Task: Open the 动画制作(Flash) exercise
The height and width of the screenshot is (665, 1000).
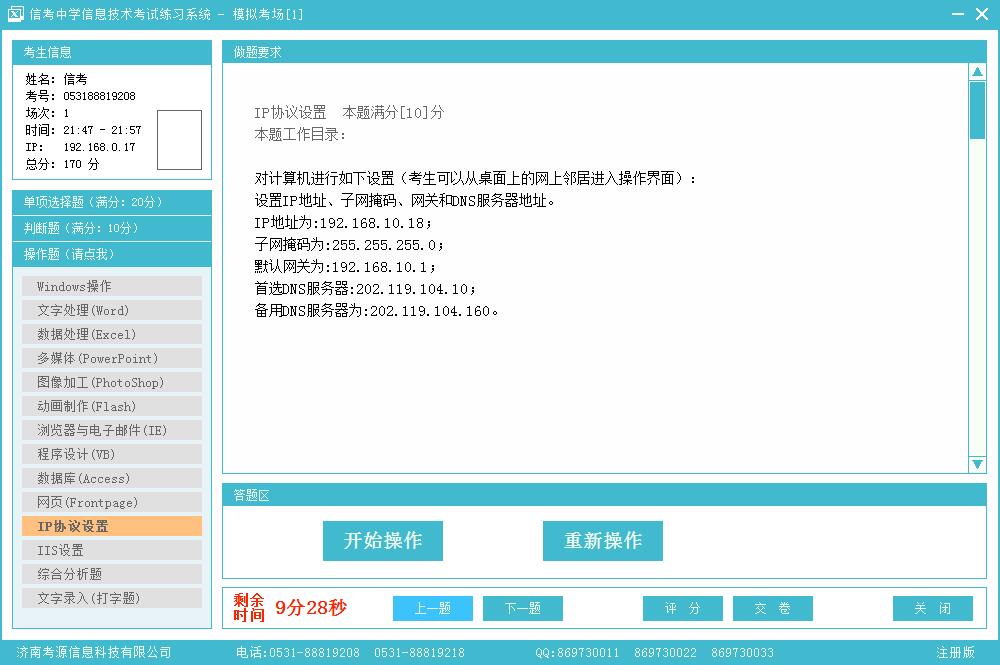Action: (111, 406)
